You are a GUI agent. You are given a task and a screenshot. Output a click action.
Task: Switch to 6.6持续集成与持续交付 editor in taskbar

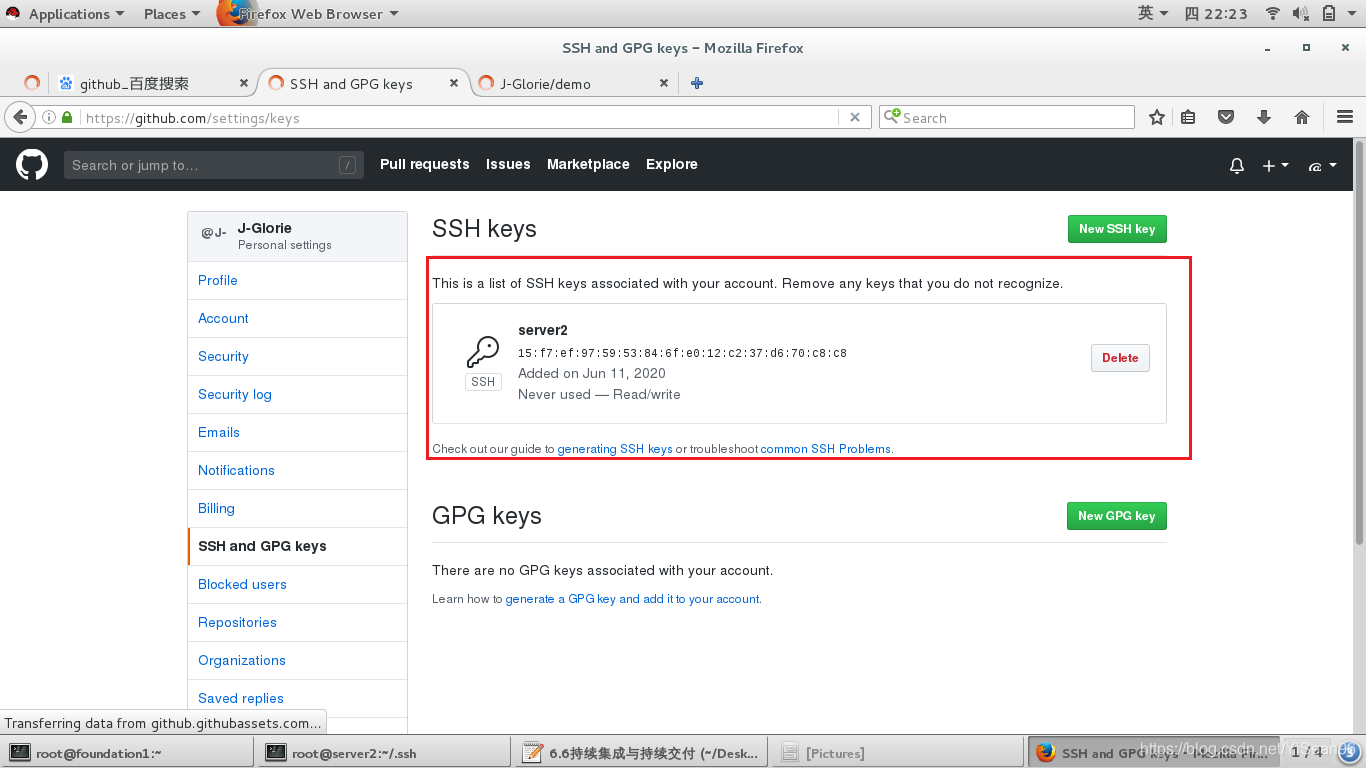(640, 753)
